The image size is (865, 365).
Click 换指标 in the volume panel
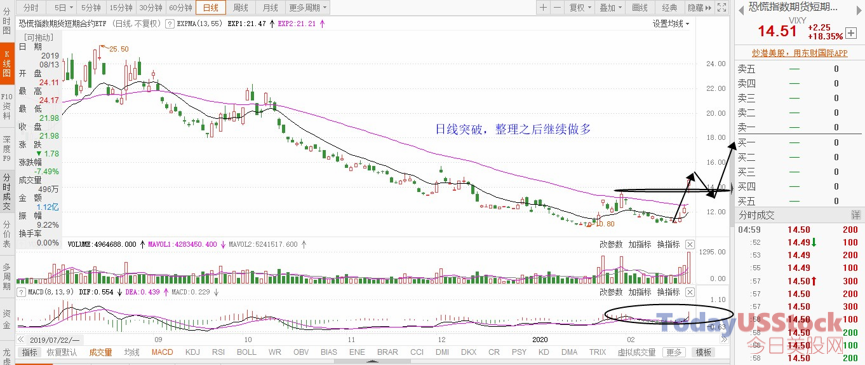pos(668,244)
